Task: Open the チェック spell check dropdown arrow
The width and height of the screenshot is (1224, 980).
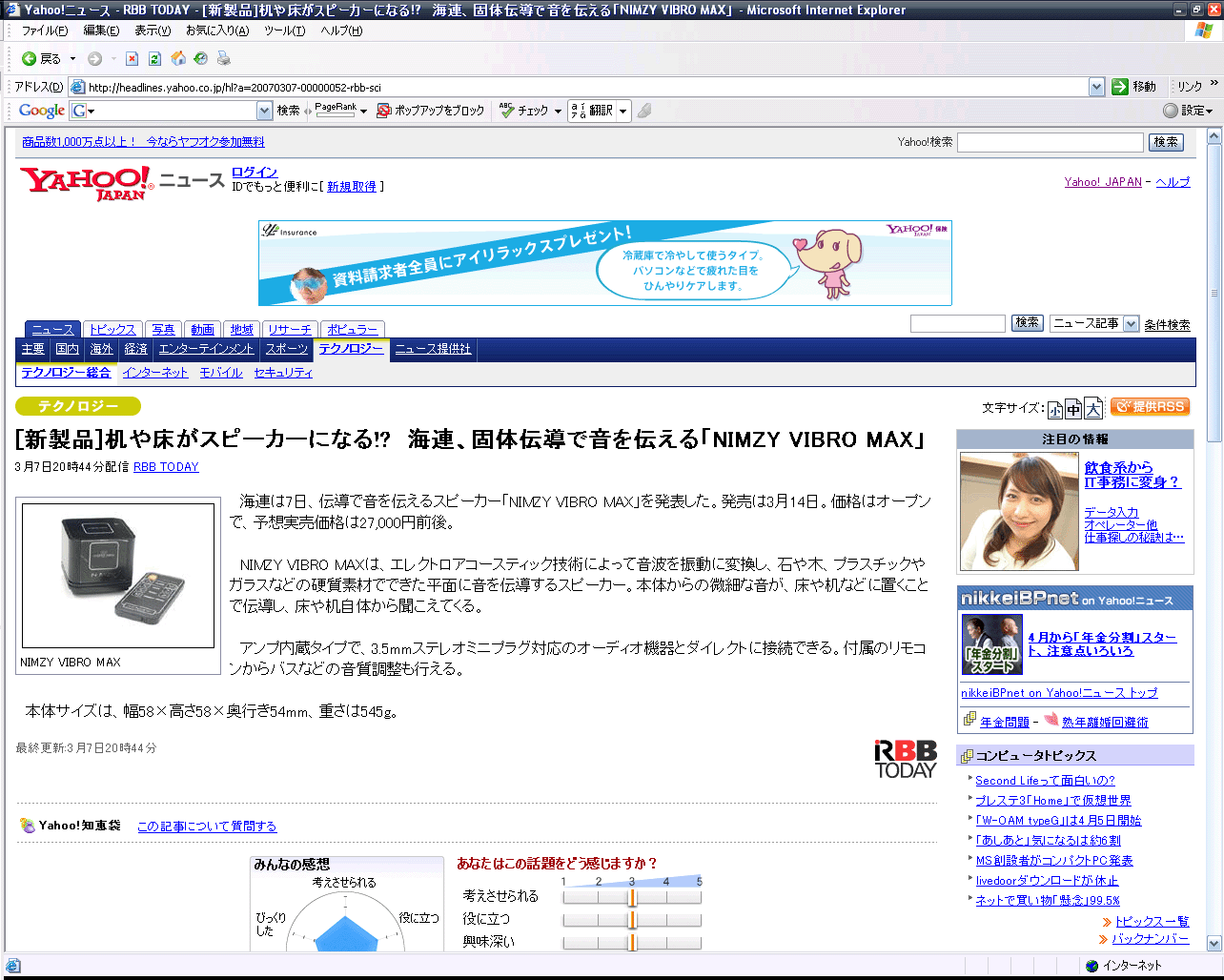Action: (x=558, y=112)
